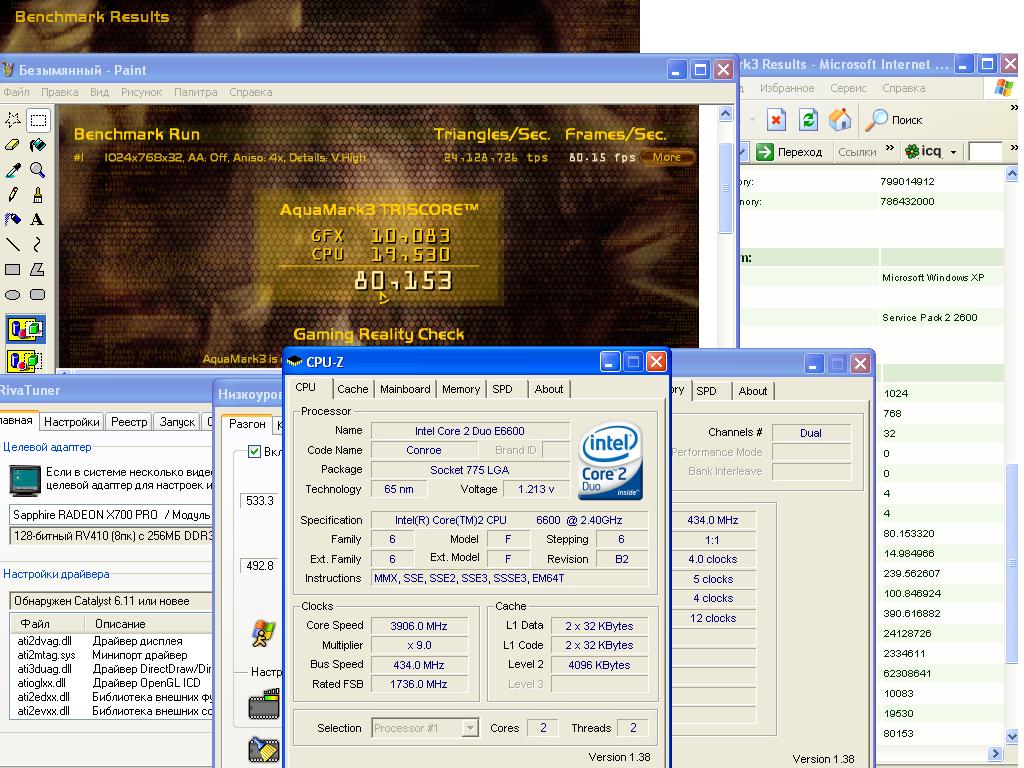Click the icq search input field
1024x768 pixels.
[985, 152]
